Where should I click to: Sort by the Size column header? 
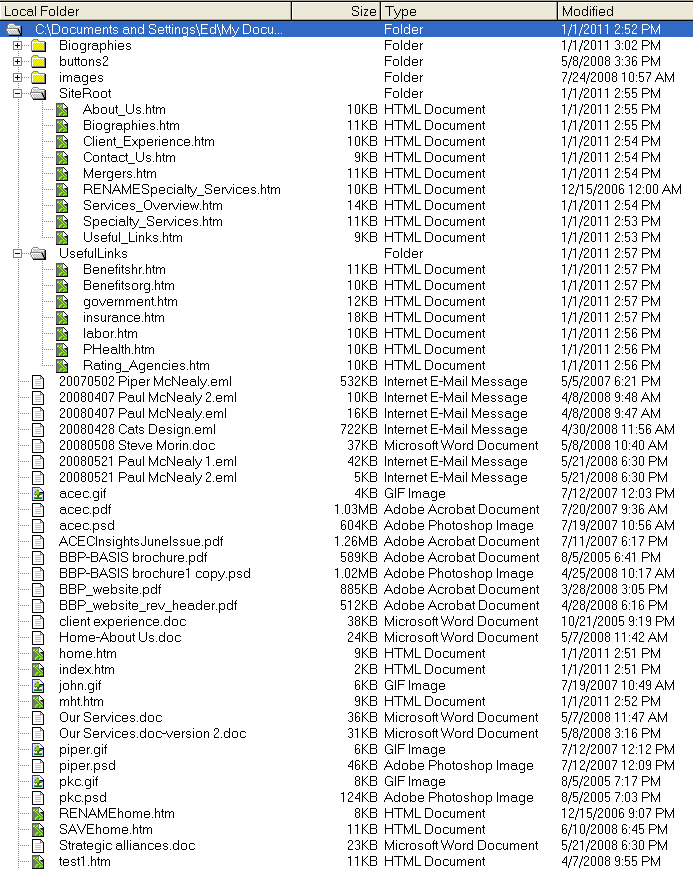pyautogui.click(x=335, y=10)
